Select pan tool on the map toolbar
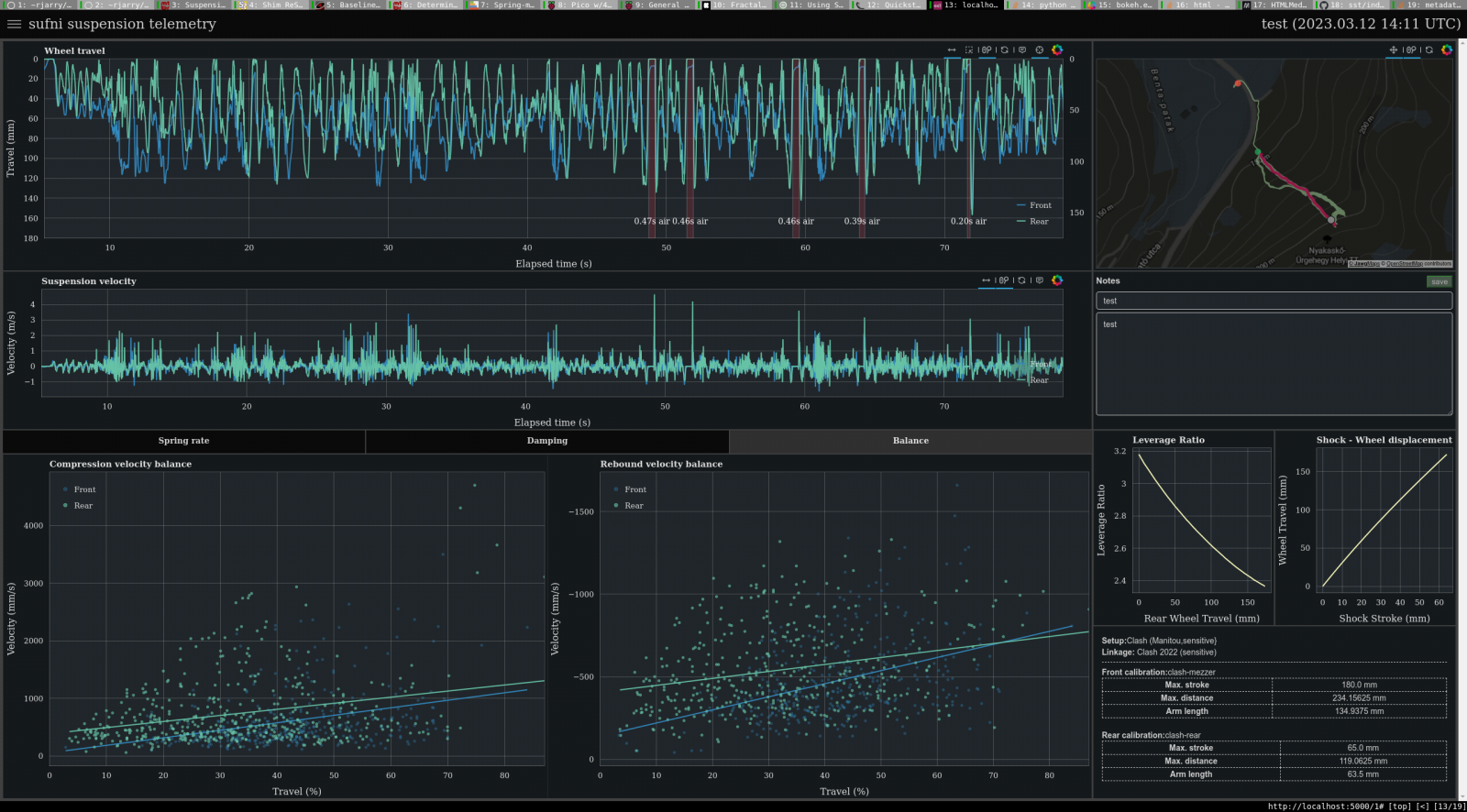 (x=1394, y=50)
